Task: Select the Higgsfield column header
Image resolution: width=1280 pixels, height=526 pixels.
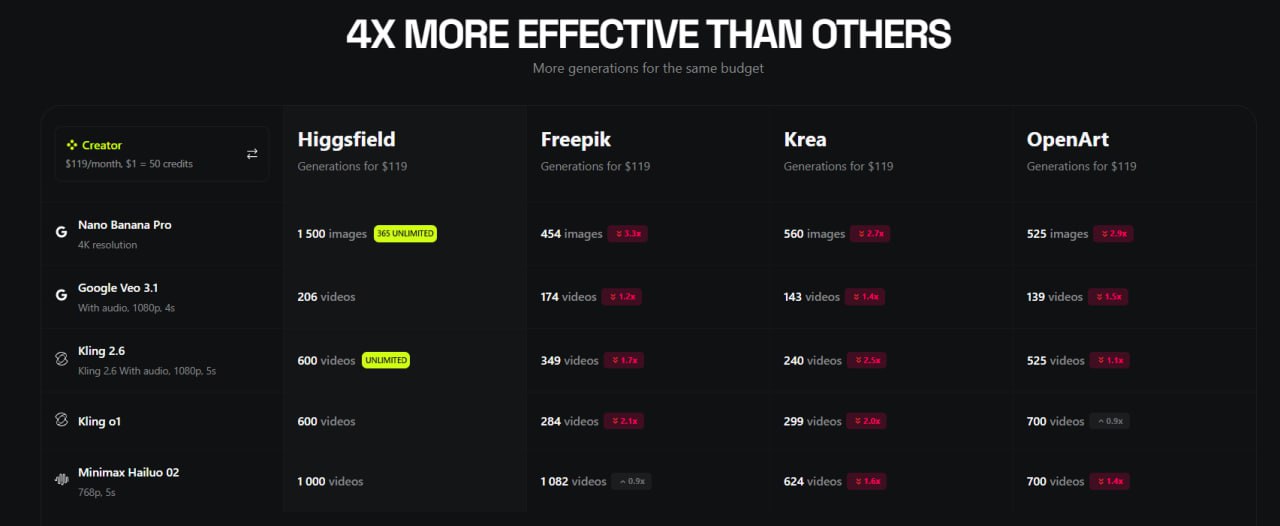Action: click(346, 140)
